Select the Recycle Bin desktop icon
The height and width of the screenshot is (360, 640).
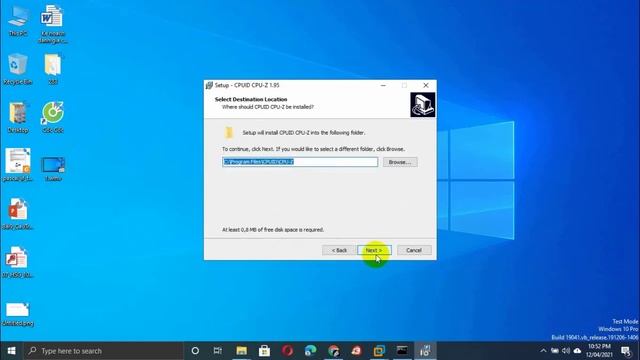pyautogui.click(x=18, y=69)
